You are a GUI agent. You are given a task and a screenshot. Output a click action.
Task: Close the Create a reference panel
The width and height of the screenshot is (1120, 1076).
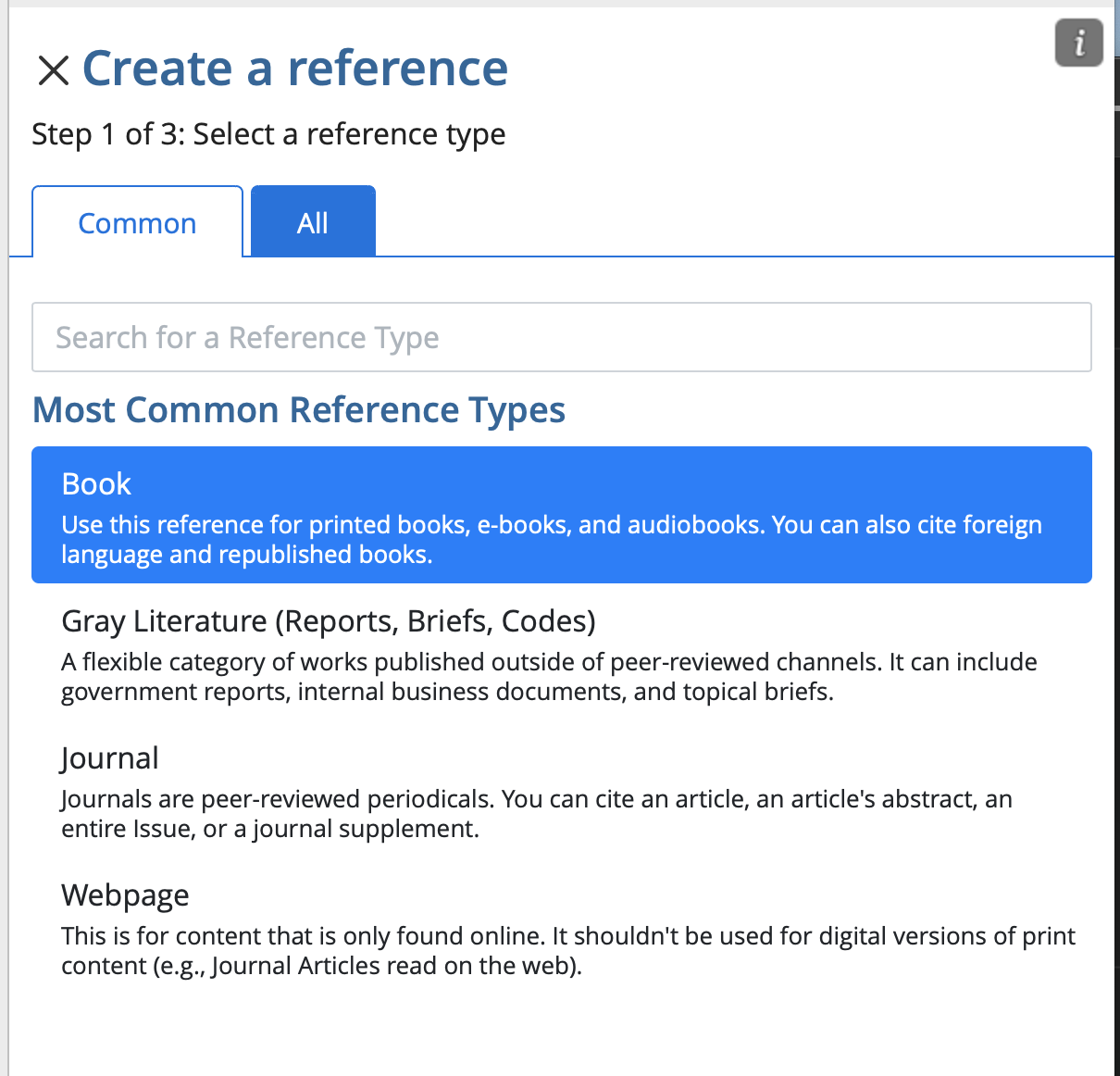(53, 69)
